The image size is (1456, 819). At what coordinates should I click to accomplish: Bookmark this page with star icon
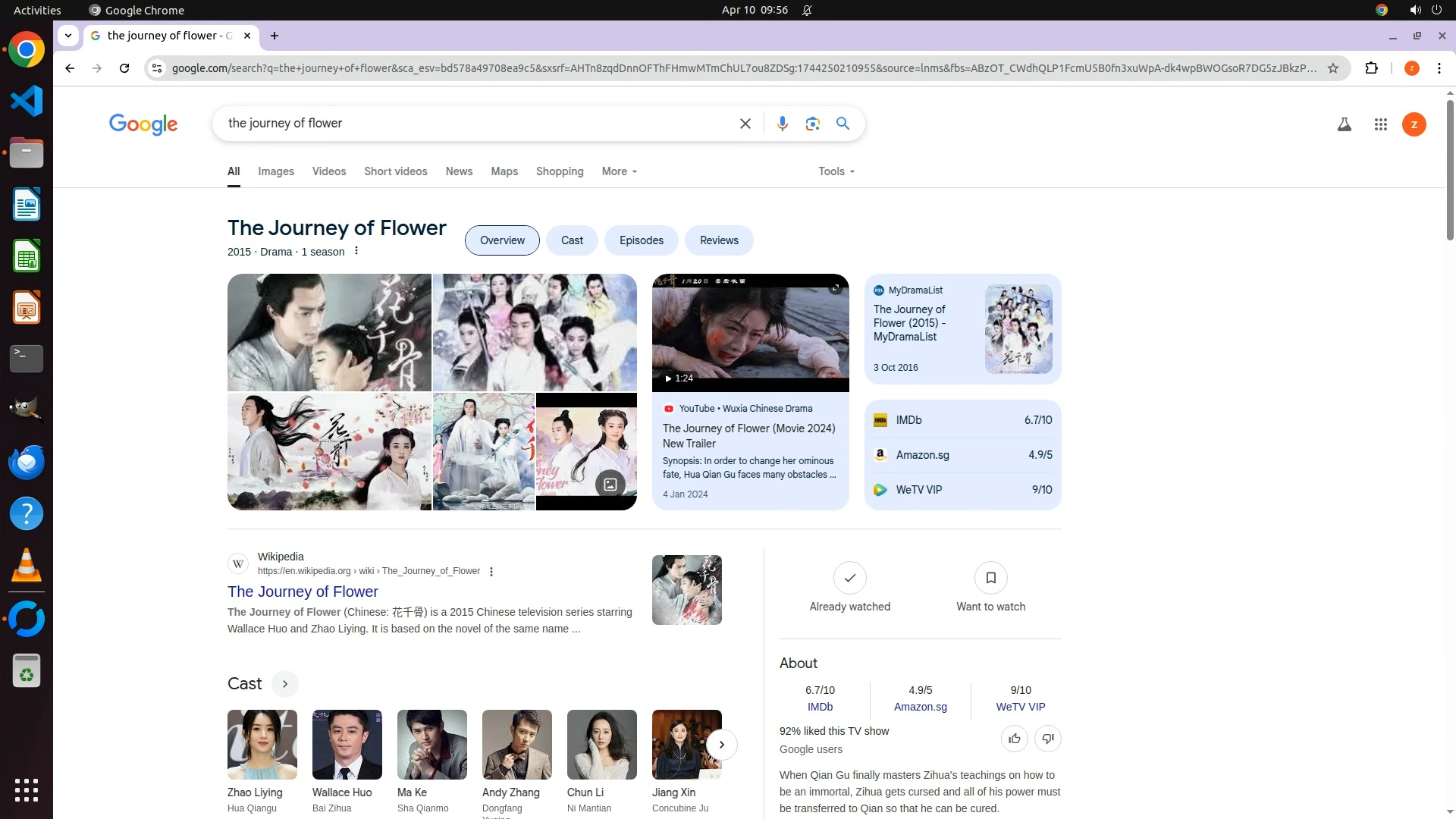pyautogui.click(x=1332, y=68)
